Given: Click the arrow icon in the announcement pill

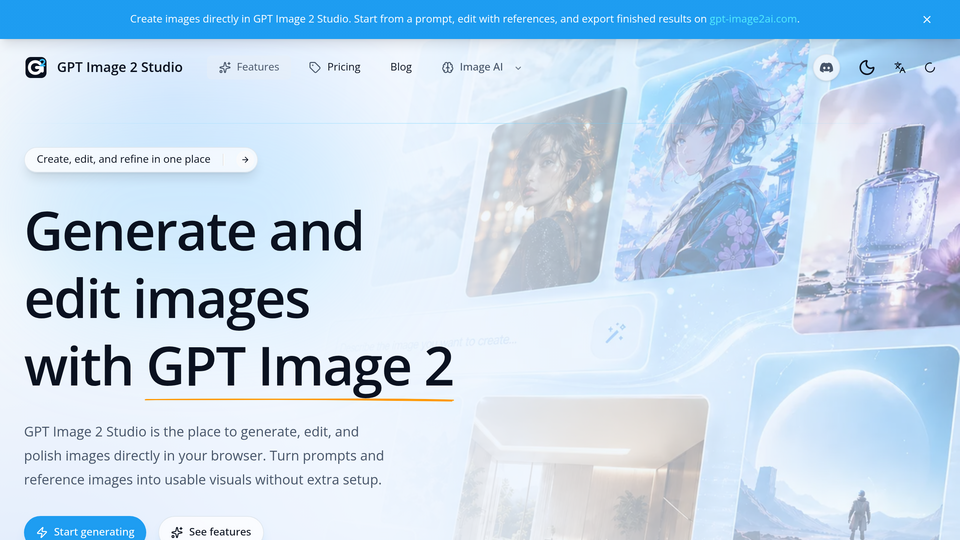Looking at the screenshot, I should pos(245,160).
